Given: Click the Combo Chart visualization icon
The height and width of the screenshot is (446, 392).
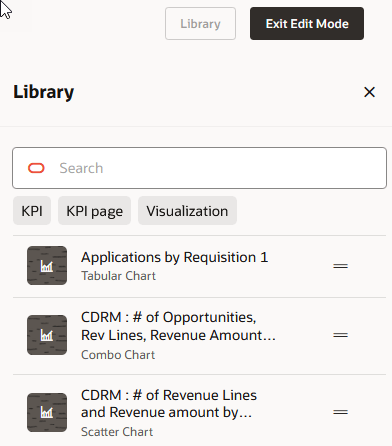Looking at the screenshot, I should (x=47, y=335).
